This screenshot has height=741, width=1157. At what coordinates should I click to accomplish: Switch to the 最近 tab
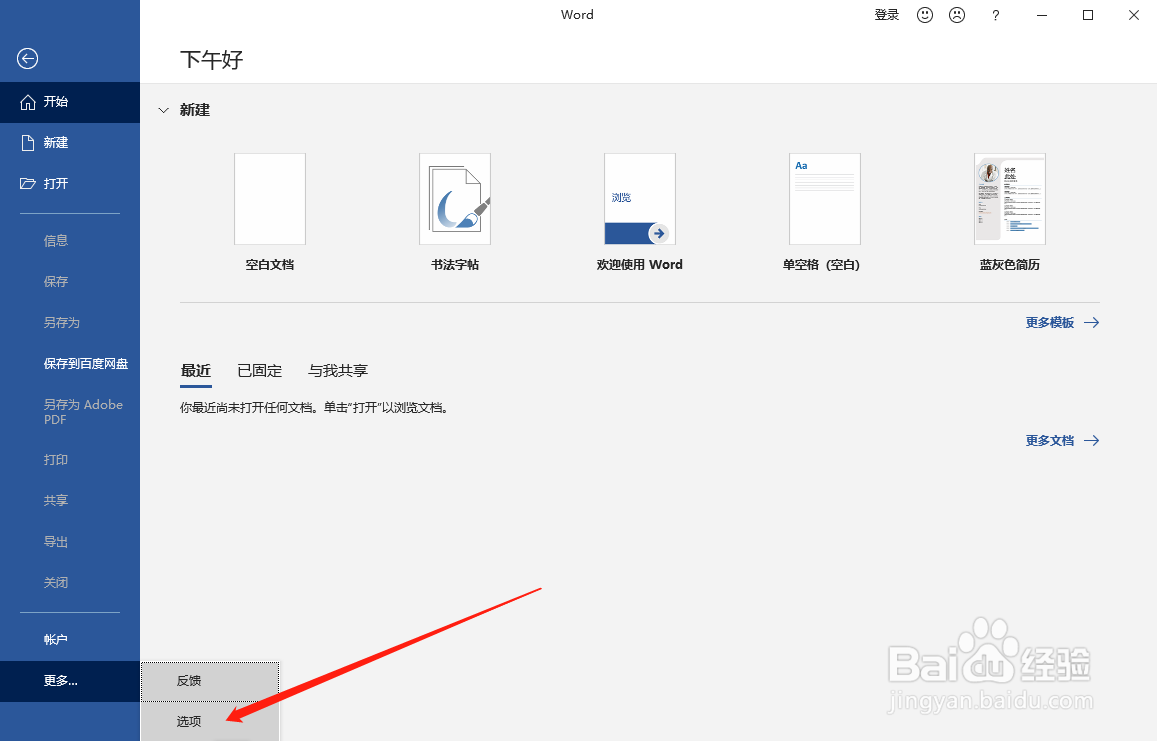click(196, 370)
